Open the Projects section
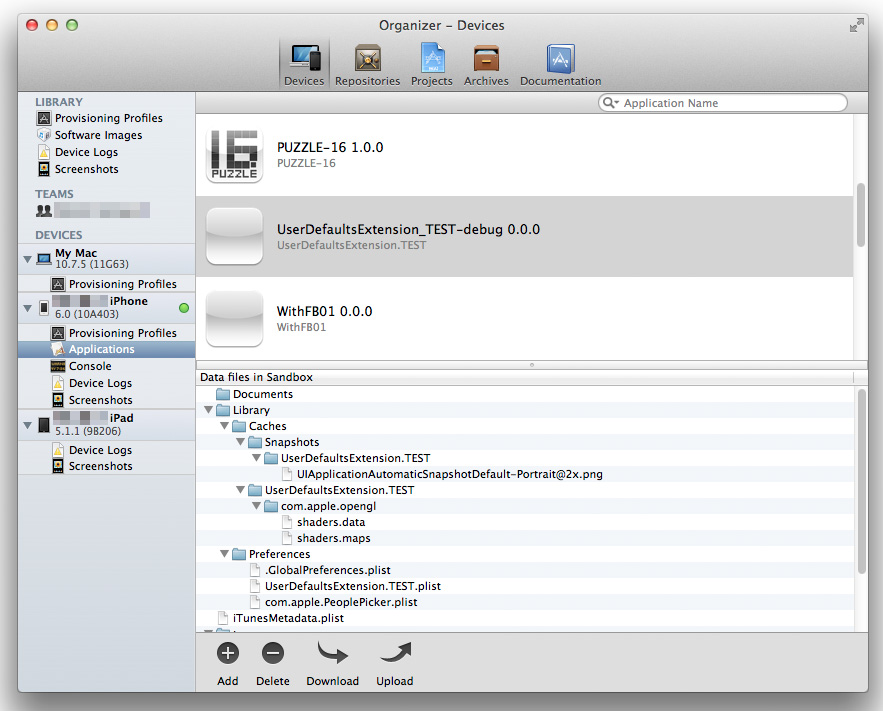The width and height of the screenshot is (883, 711). tap(431, 65)
